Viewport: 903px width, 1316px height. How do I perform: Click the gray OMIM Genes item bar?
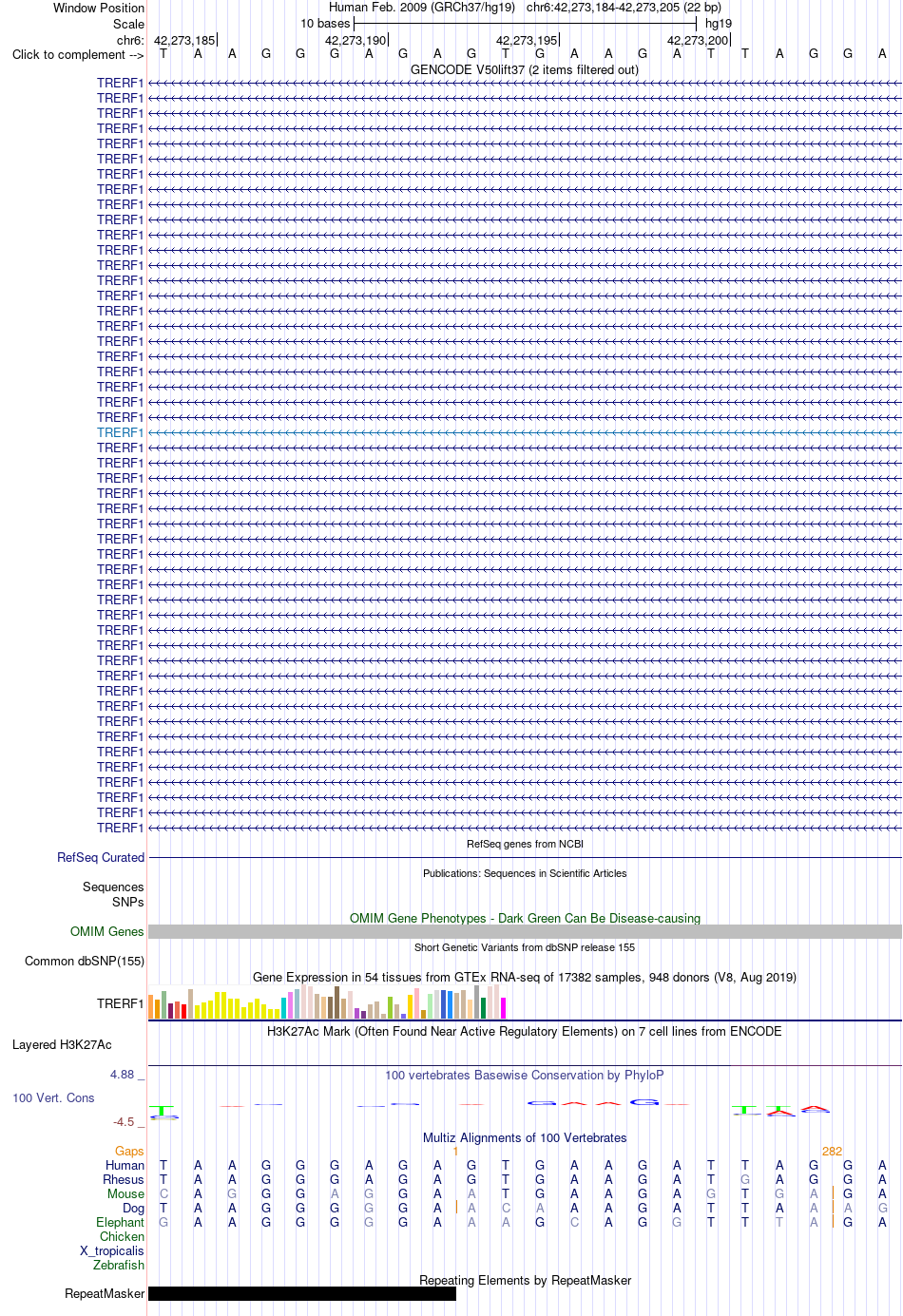(525, 932)
